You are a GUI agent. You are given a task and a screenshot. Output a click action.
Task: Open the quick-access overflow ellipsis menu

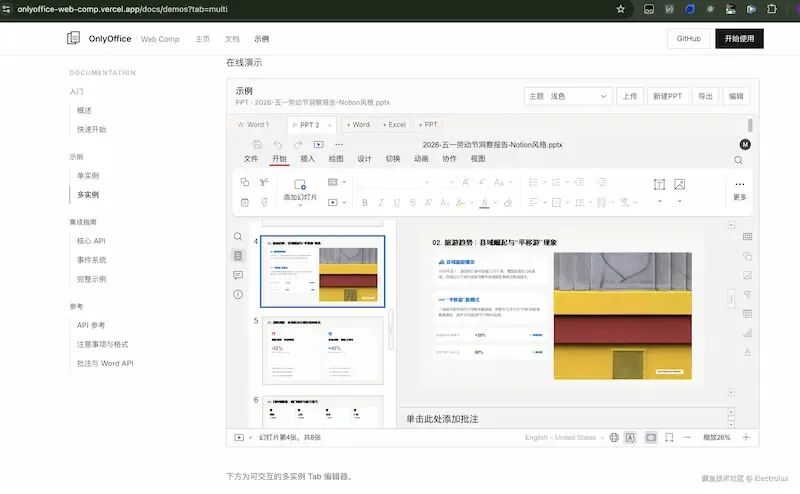click(339, 144)
